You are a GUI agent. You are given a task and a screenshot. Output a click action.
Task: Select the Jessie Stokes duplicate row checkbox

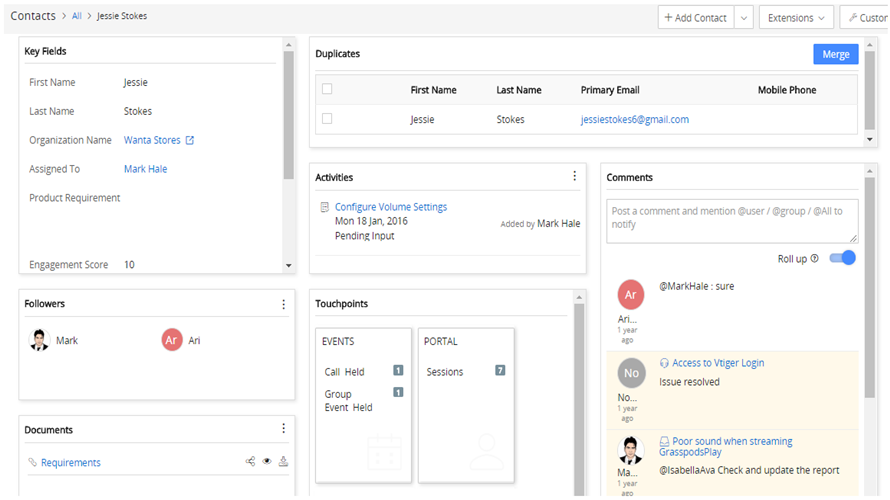click(x=327, y=119)
